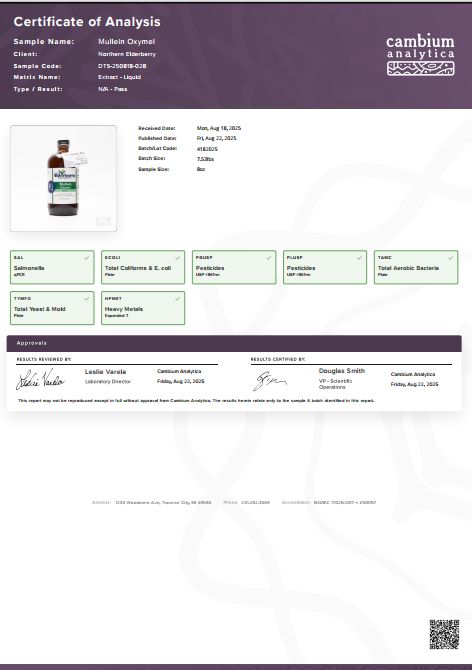Click the PLUSP card pass checkmark
Viewport: 472px width, 670px height.
[360, 258]
